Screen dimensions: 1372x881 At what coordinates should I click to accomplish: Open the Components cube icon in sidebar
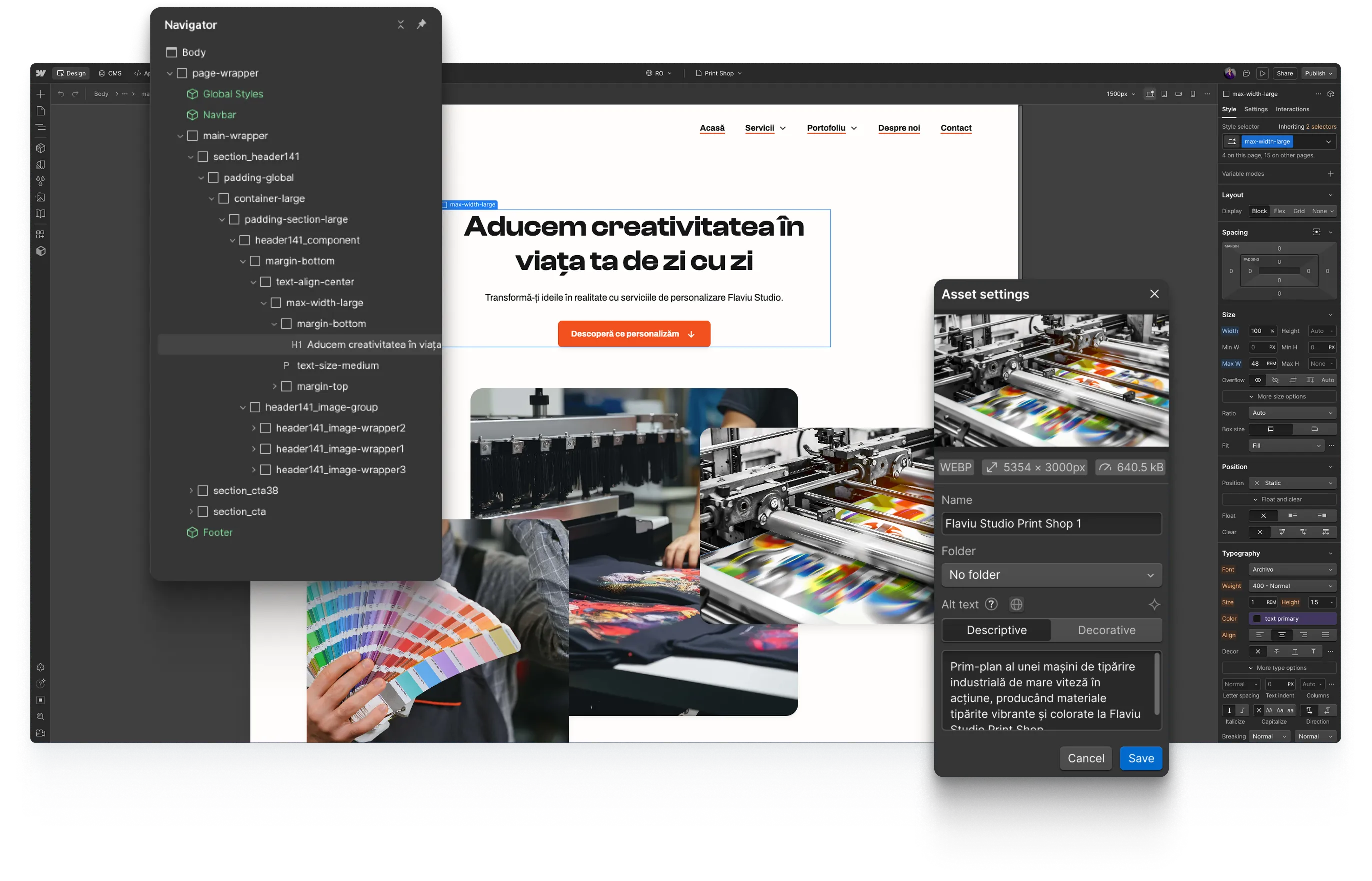point(40,148)
